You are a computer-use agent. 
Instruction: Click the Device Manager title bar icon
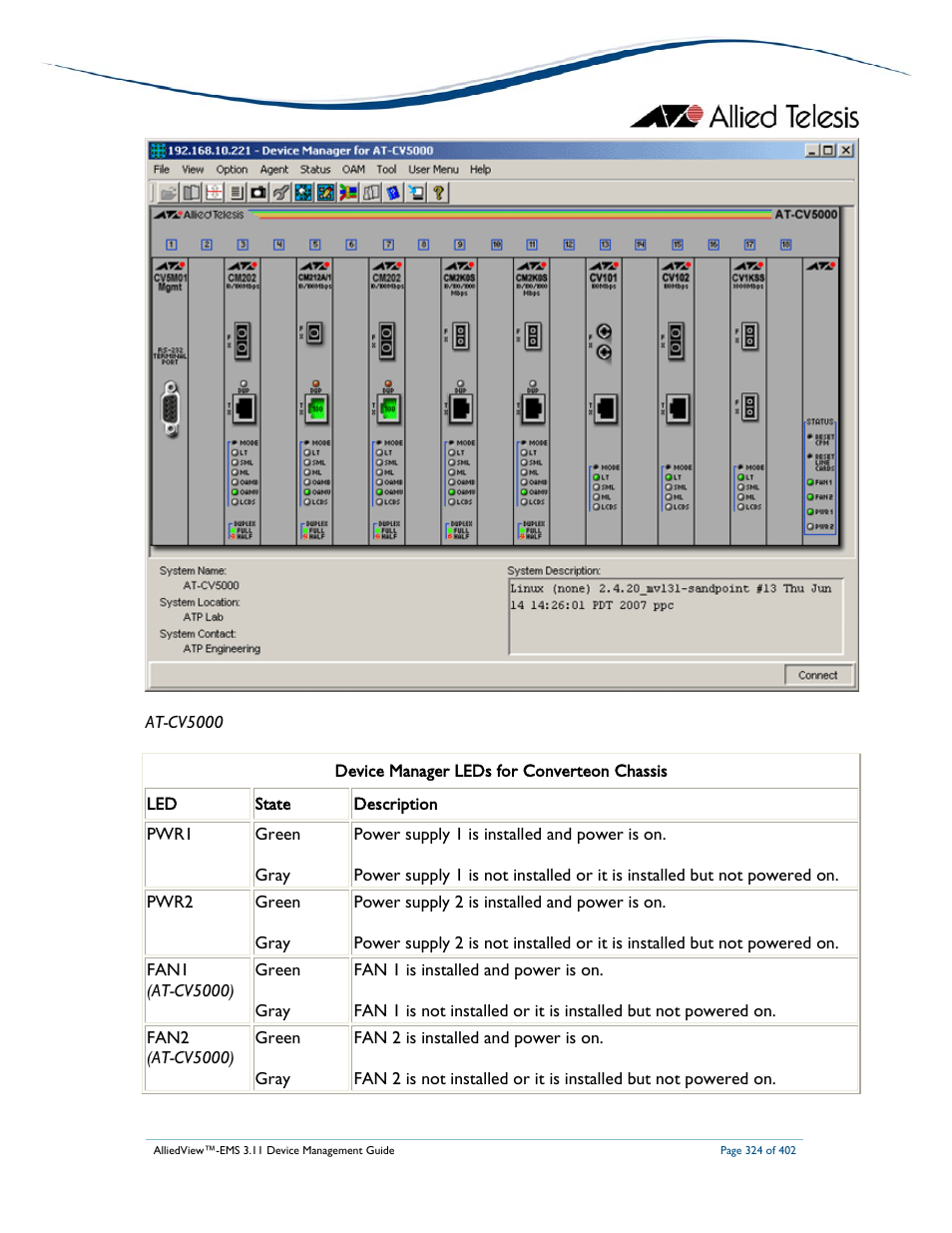[x=158, y=151]
